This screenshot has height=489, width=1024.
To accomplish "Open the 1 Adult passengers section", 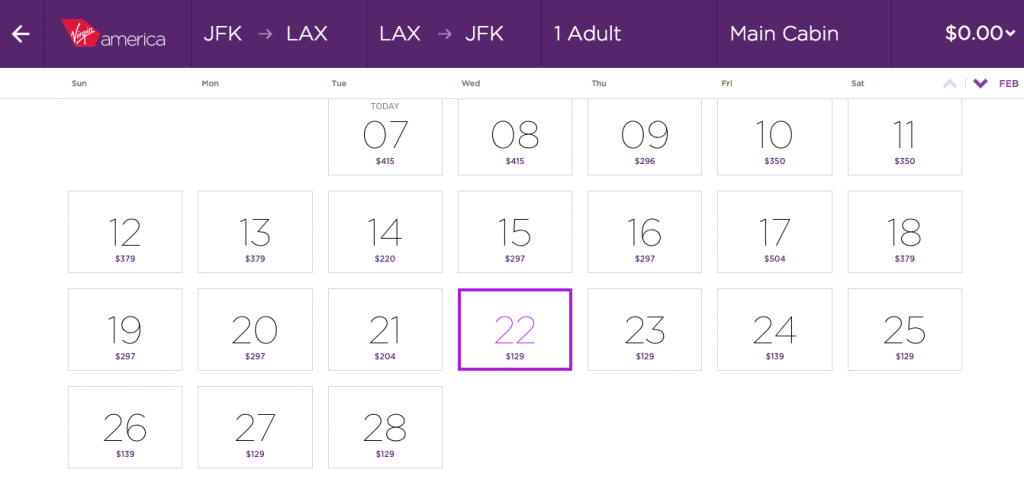I will [629, 34].
